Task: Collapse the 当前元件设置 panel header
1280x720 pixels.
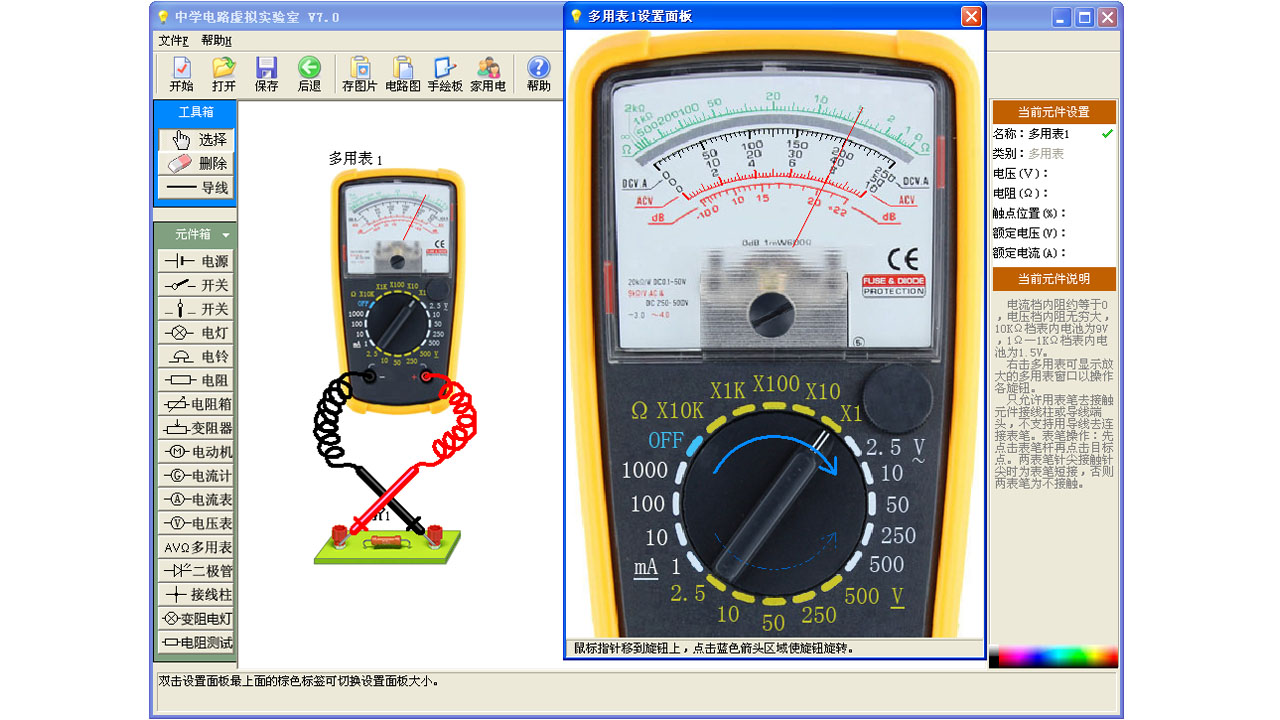Action: pyautogui.click(x=1053, y=112)
